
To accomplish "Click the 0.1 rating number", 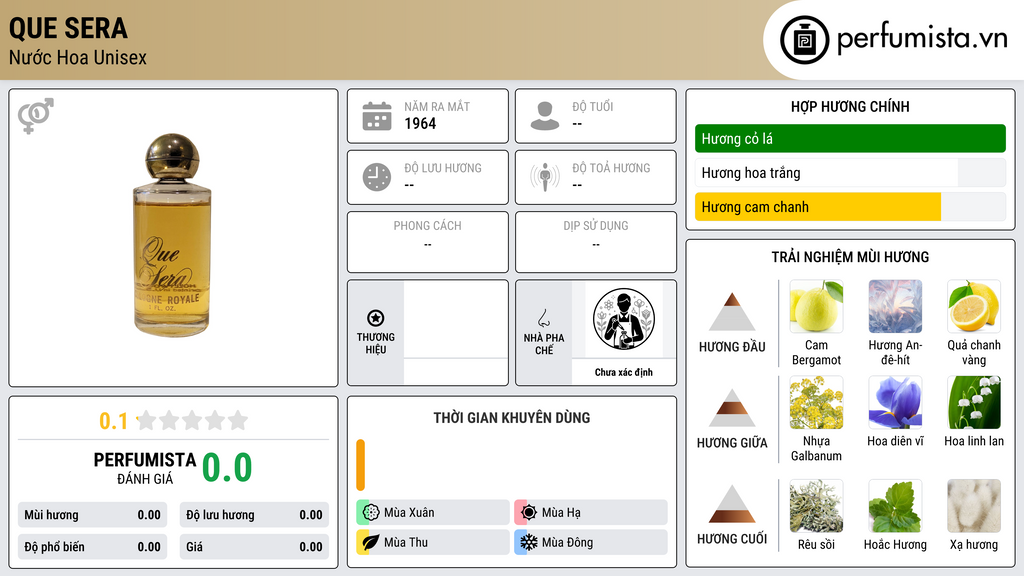I will [114, 421].
